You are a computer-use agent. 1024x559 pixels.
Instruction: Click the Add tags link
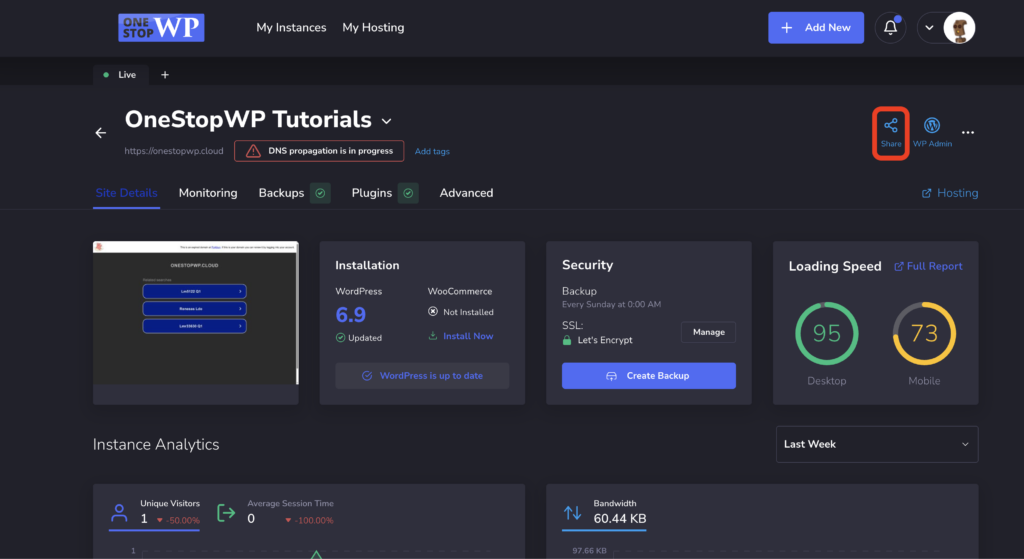[432, 152]
